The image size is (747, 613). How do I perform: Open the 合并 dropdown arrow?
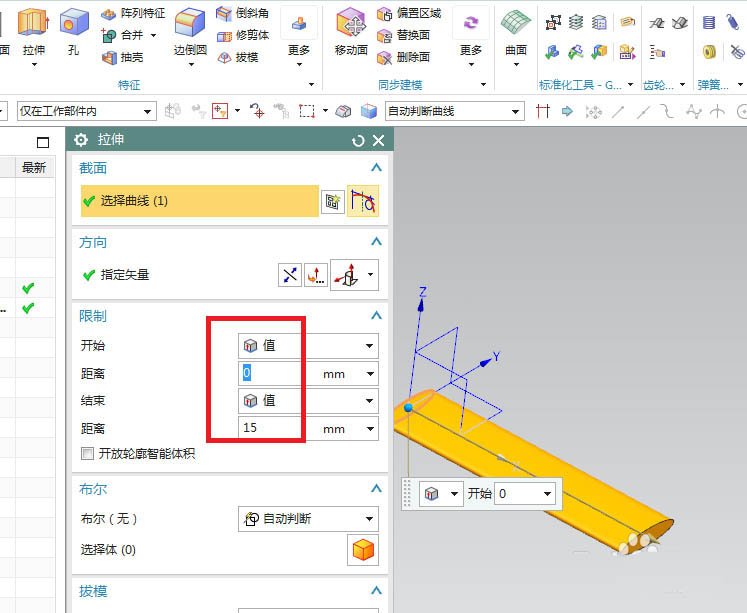coord(153,35)
